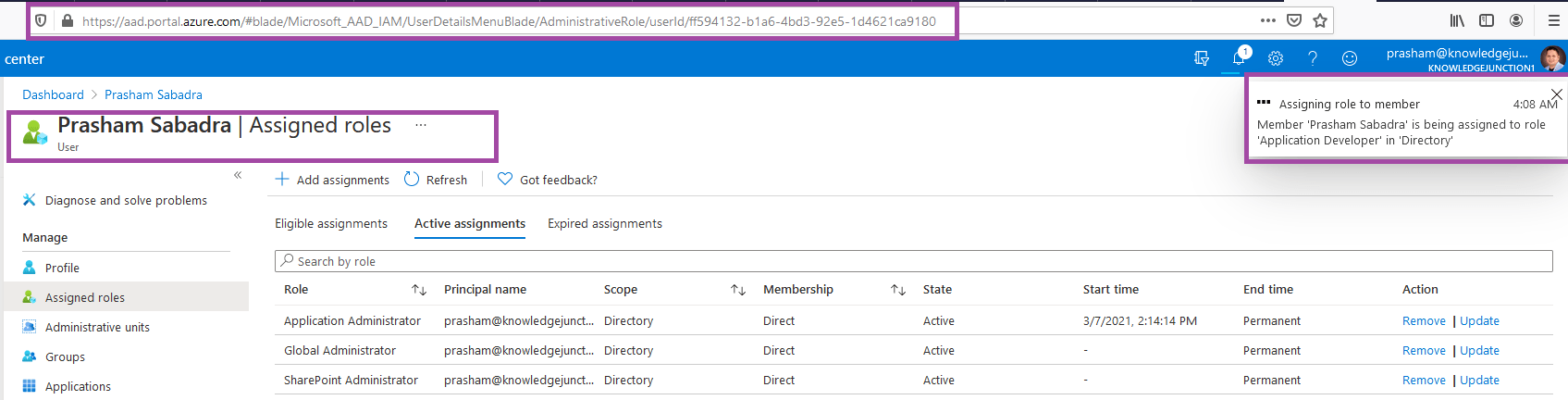The width and height of the screenshot is (1568, 400).
Task: Open Profile in left menu
Action: click(62, 268)
